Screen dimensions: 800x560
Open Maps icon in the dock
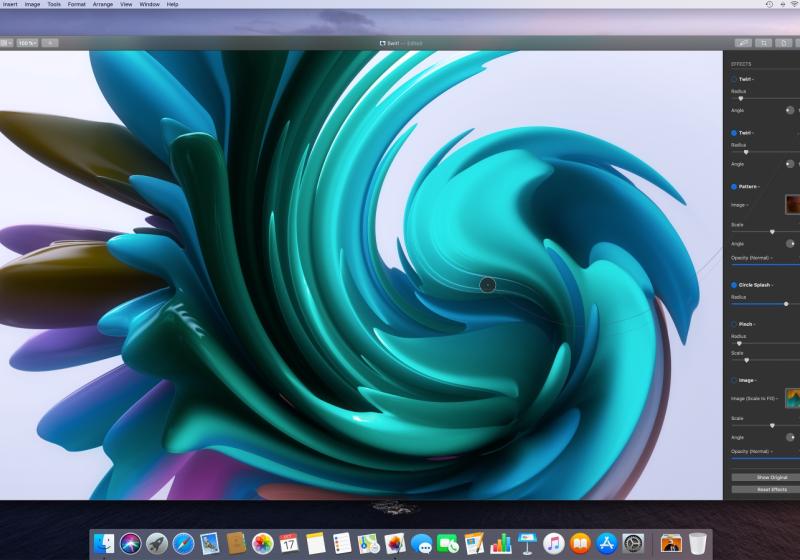click(x=368, y=544)
